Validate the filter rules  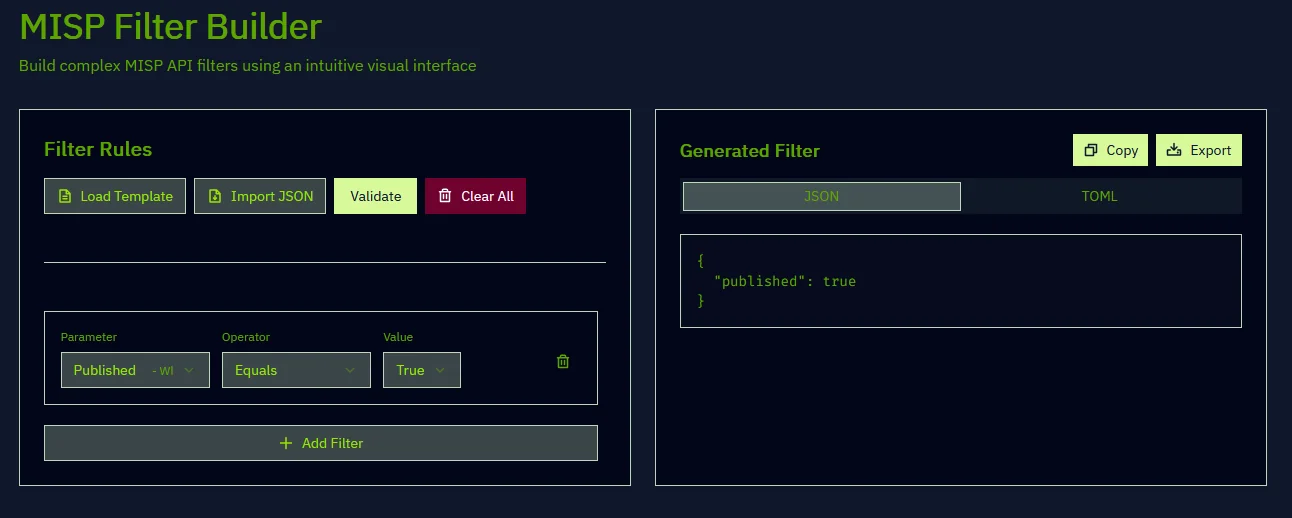tap(375, 196)
